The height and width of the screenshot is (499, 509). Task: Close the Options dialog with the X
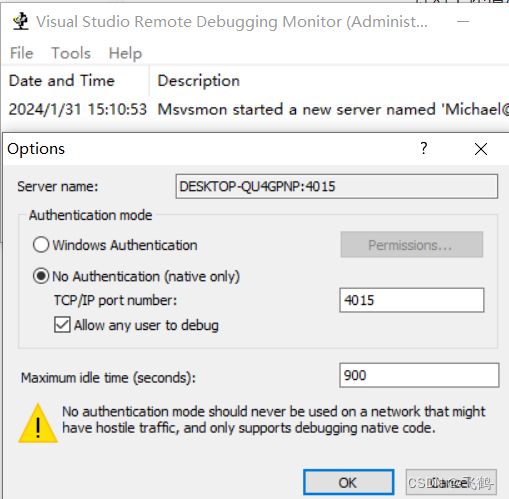tap(481, 149)
